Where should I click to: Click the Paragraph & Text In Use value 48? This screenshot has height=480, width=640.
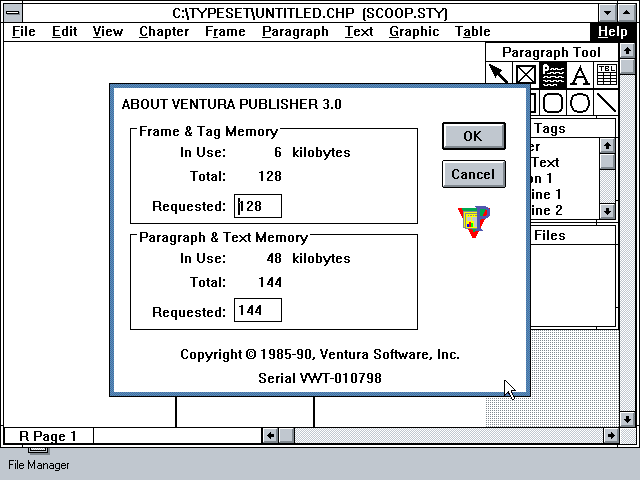[274, 258]
